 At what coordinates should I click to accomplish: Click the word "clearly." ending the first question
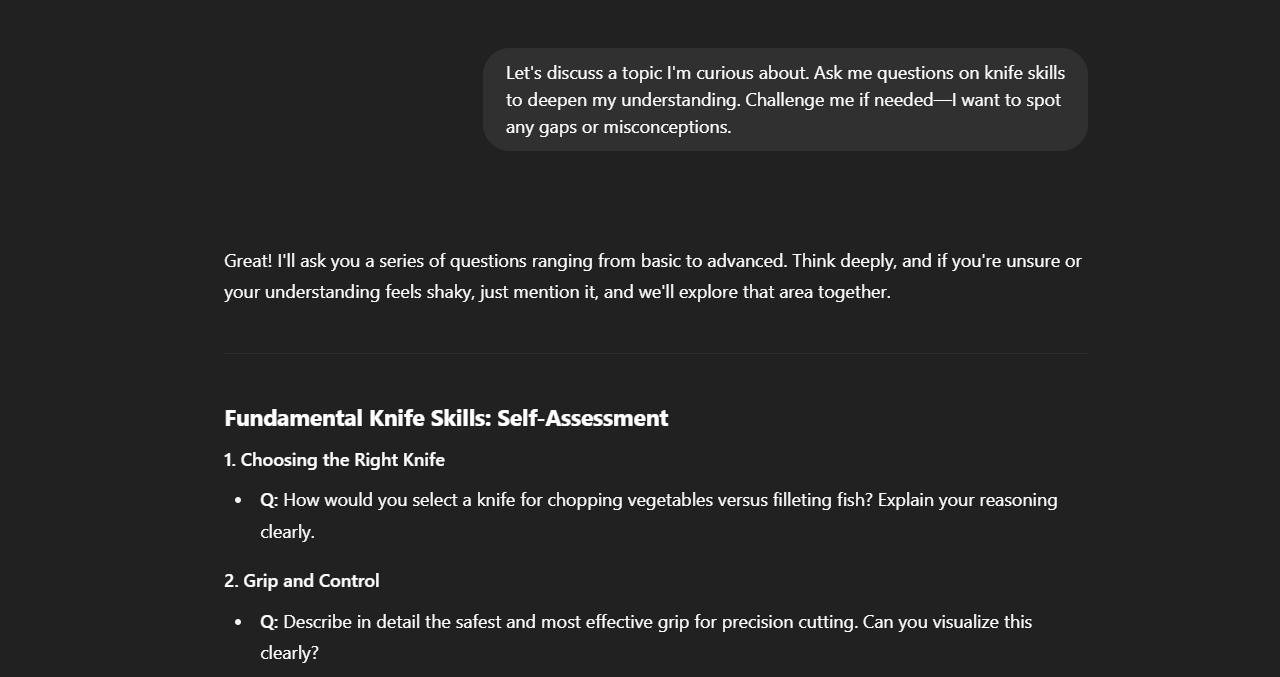(x=287, y=532)
